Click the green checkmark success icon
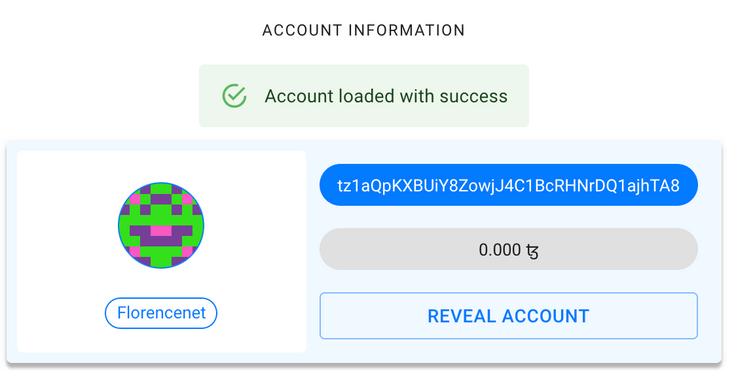Screen dimensions: 736x371 point(234,96)
